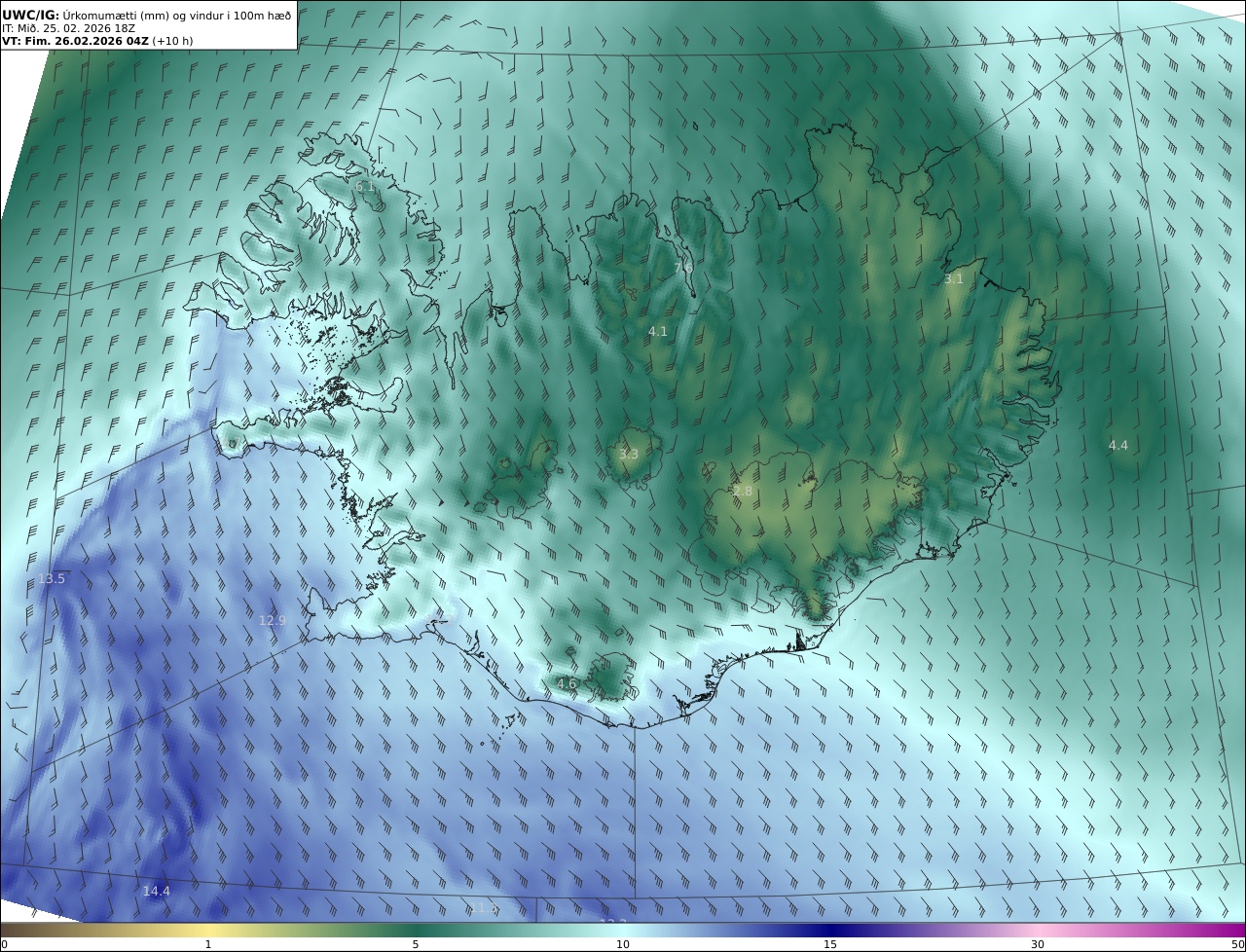Click the color scale tick label 10
Viewport: 1246px width, 952px height.
[x=623, y=944]
